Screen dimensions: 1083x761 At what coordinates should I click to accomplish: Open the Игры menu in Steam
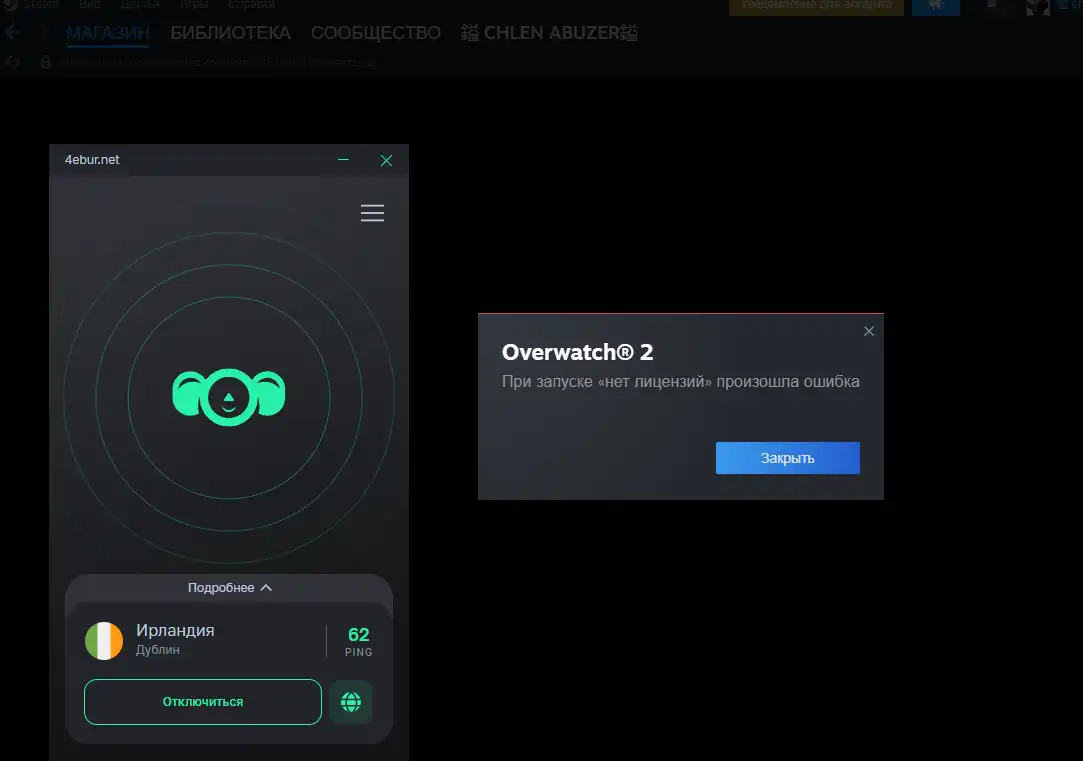194,4
